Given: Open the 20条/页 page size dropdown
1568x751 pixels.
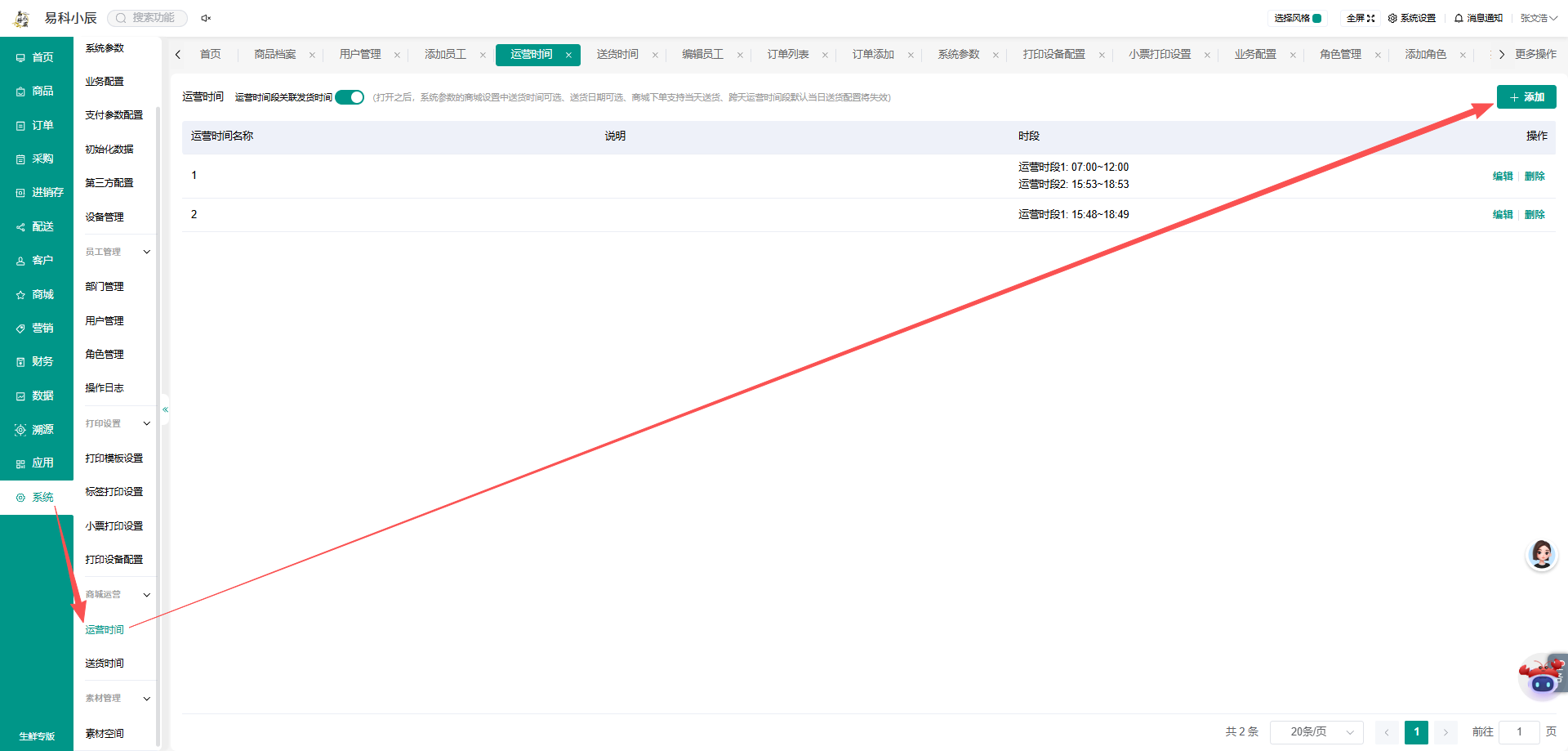Looking at the screenshot, I should 1316,732.
